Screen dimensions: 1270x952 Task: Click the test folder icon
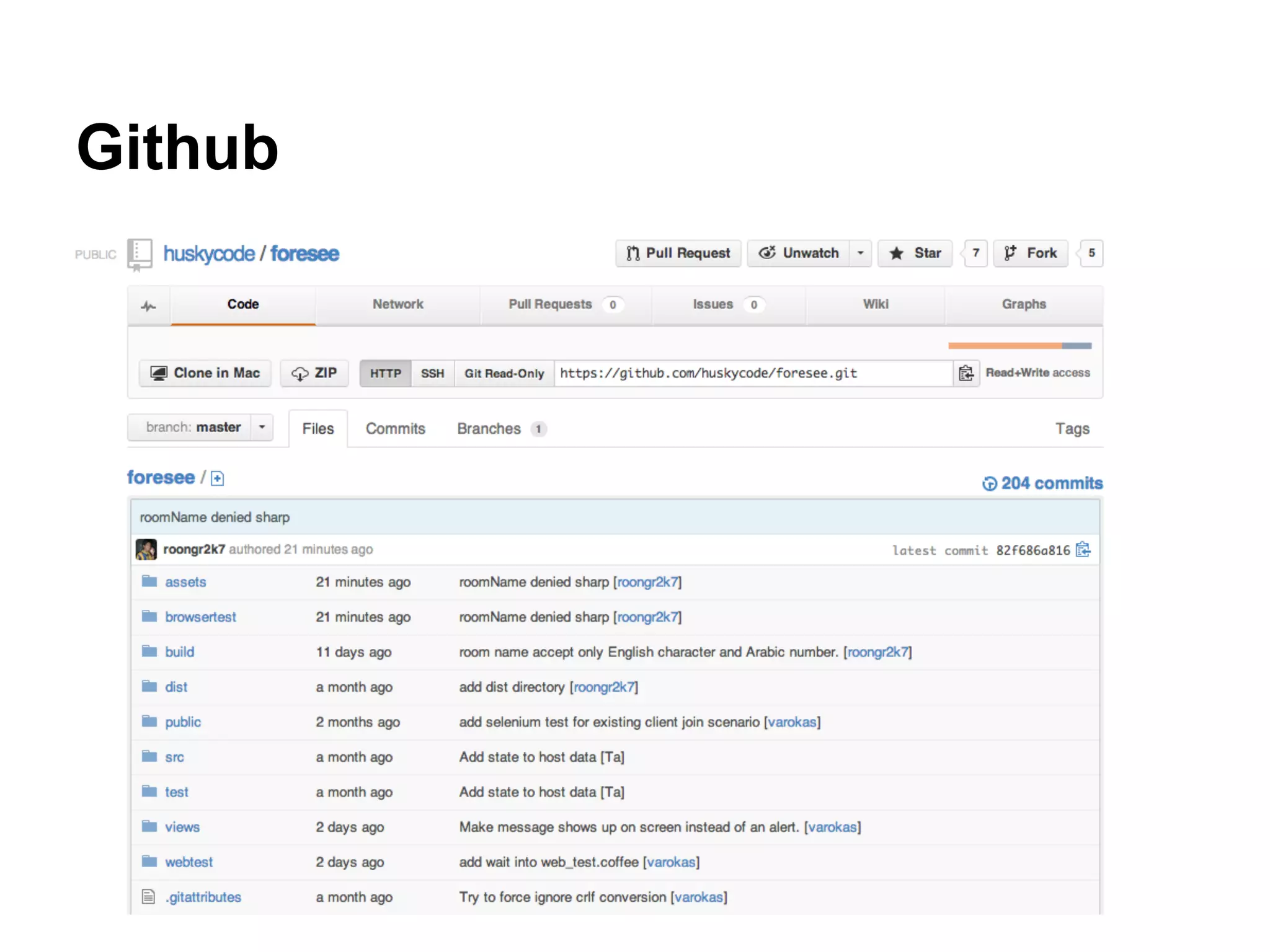tap(149, 791)
